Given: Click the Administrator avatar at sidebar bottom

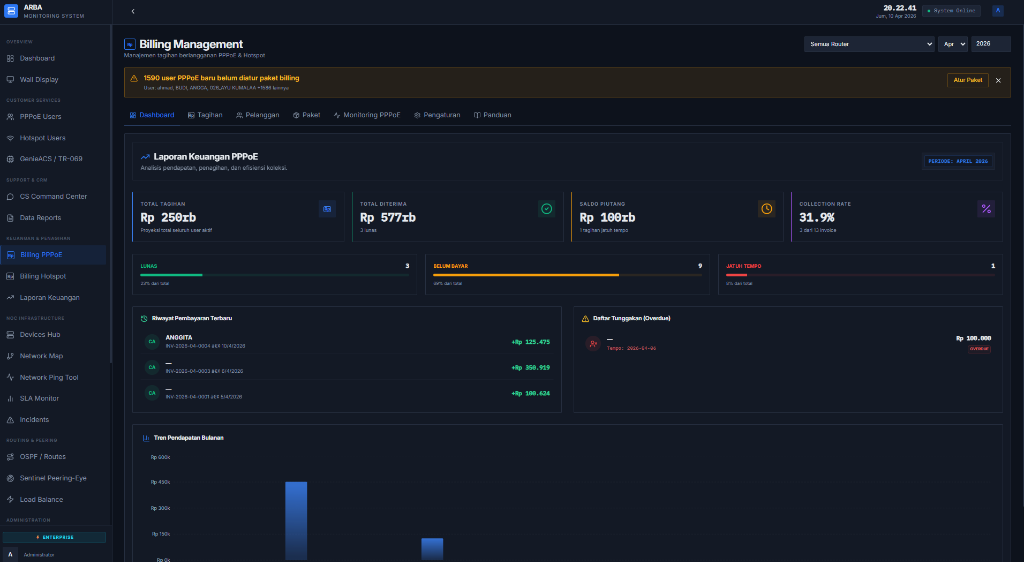Looking at the screenshot, I should point(10,555).
